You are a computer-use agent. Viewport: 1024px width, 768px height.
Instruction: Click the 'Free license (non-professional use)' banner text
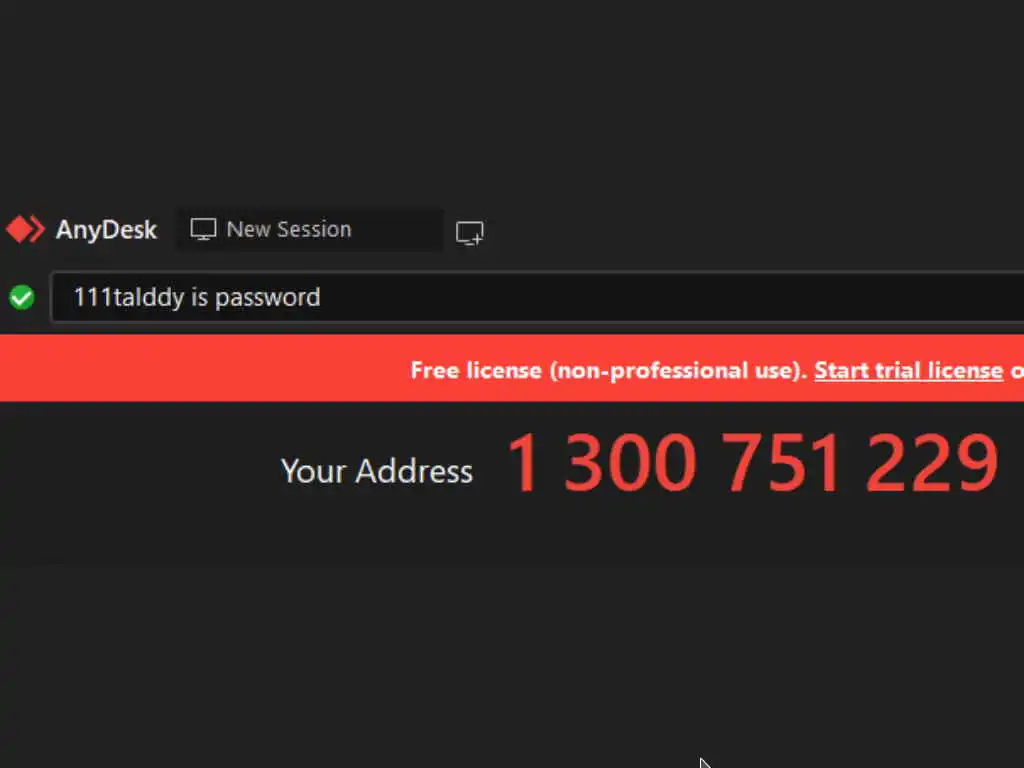609,370
